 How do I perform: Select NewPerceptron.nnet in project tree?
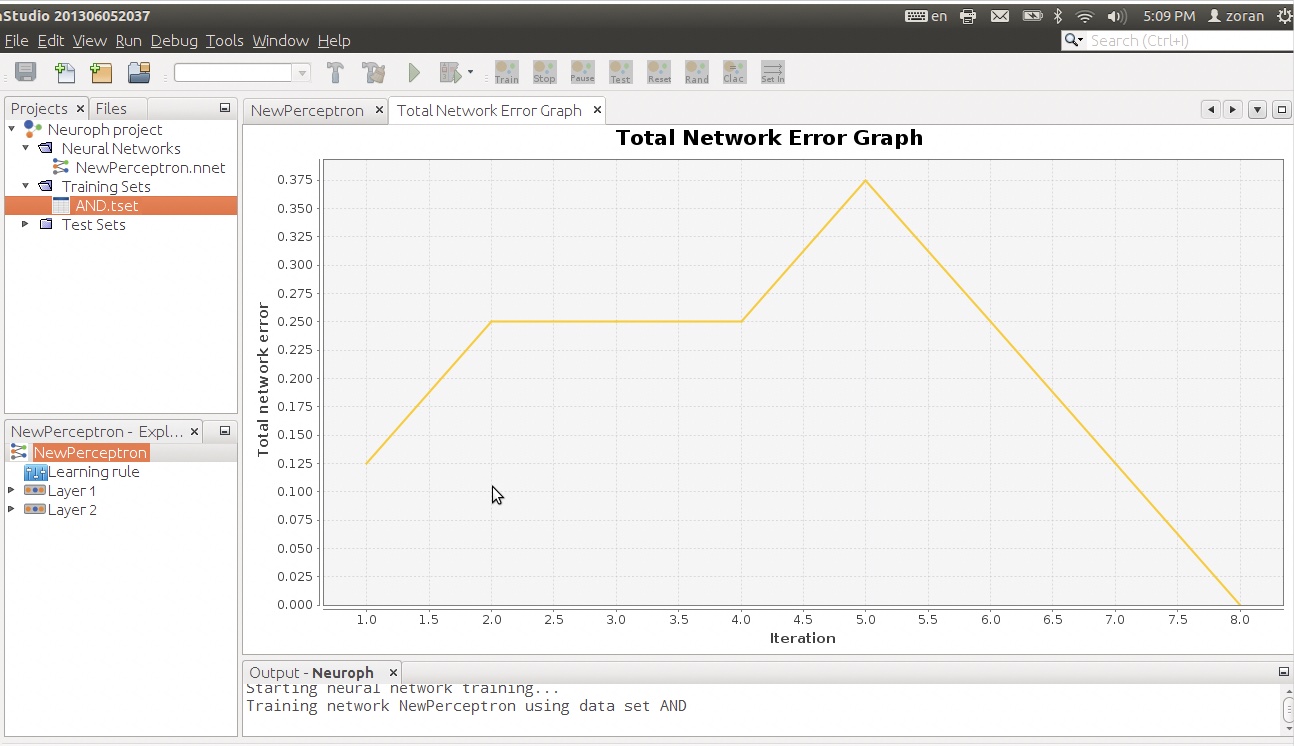[150, 168]
